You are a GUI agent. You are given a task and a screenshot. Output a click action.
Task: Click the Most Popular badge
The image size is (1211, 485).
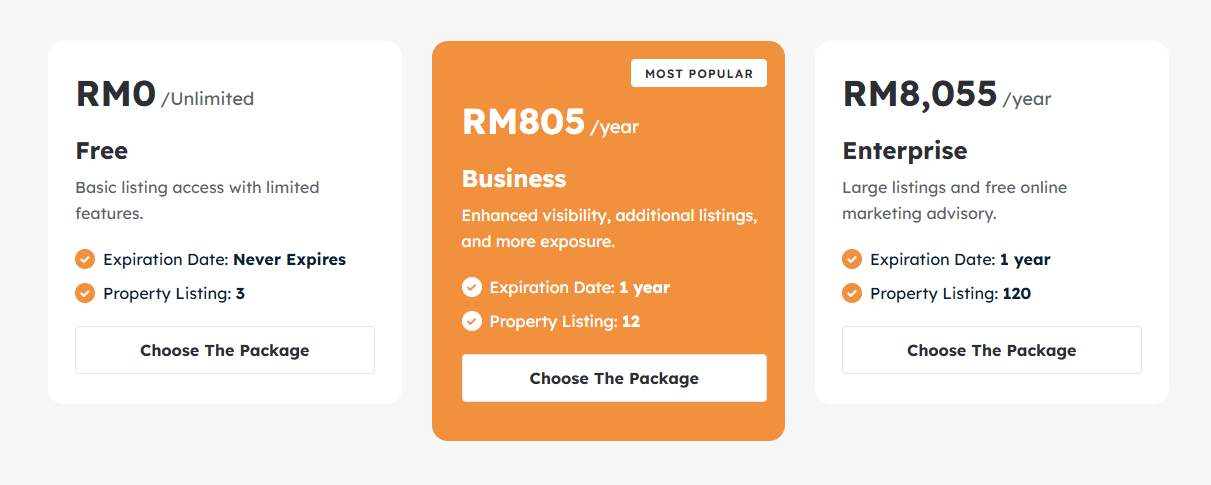click(699, 74)
